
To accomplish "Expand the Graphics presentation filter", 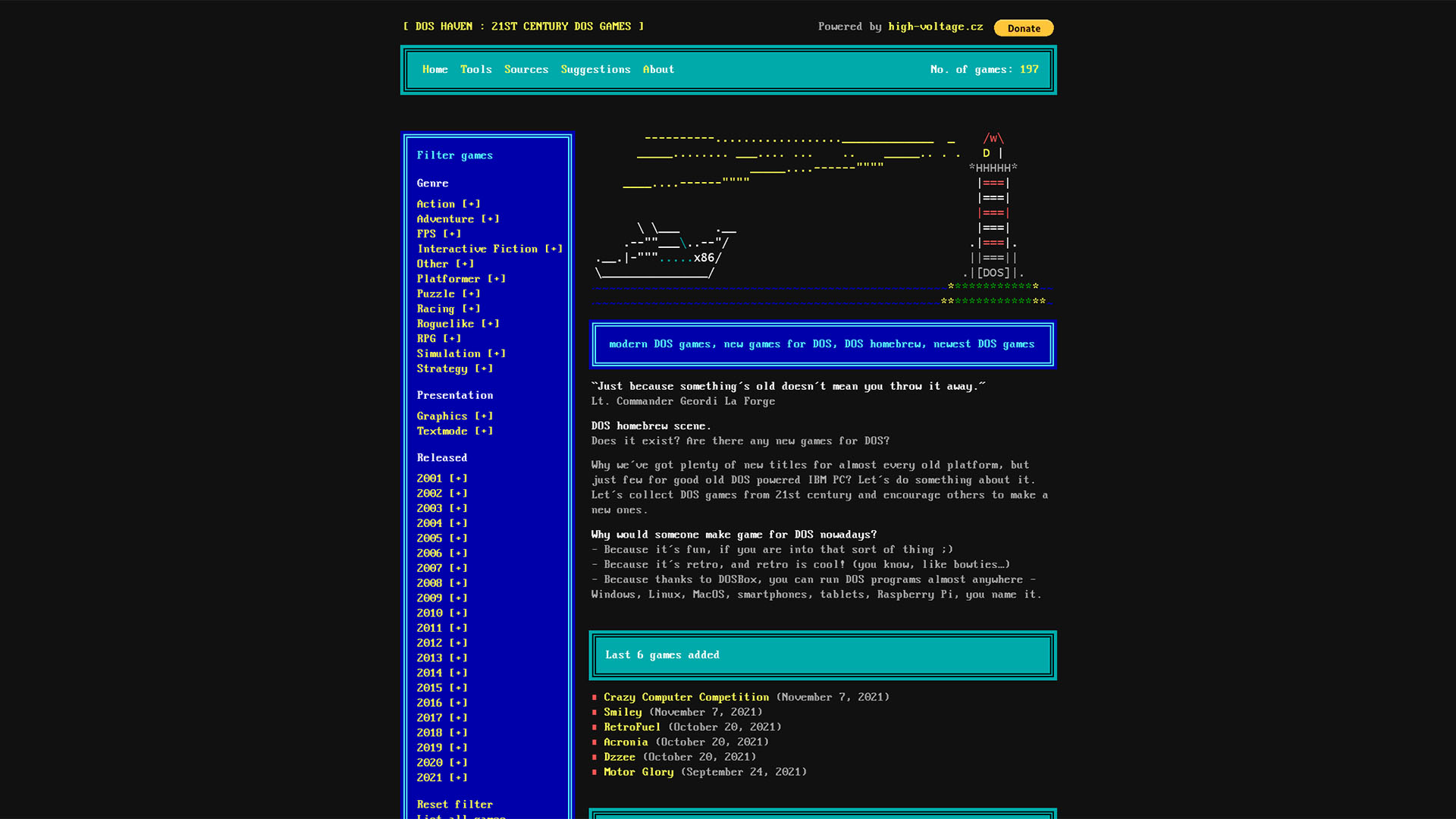I will [454, 416].
